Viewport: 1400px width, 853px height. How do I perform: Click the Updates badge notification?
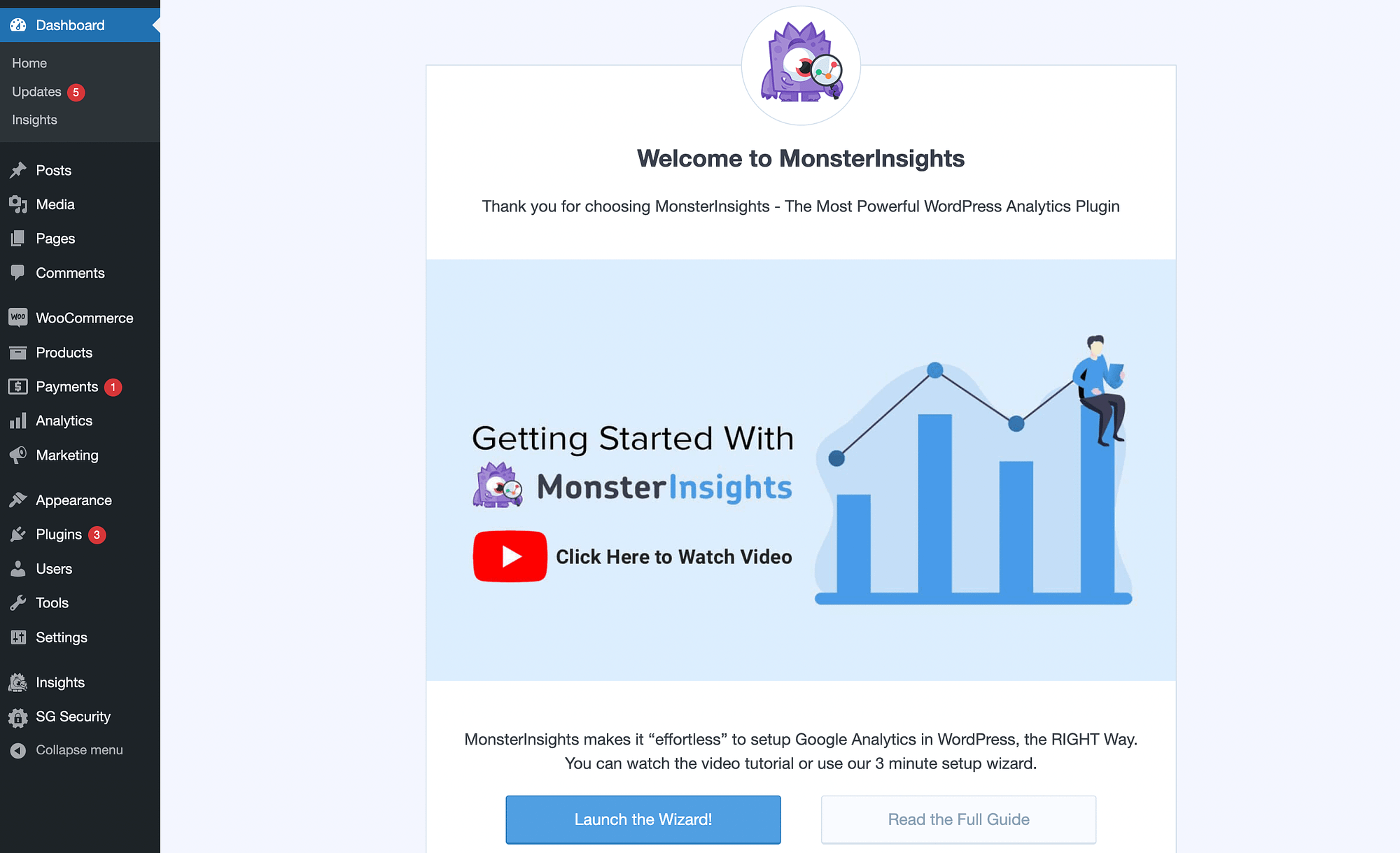click(76, 91)
